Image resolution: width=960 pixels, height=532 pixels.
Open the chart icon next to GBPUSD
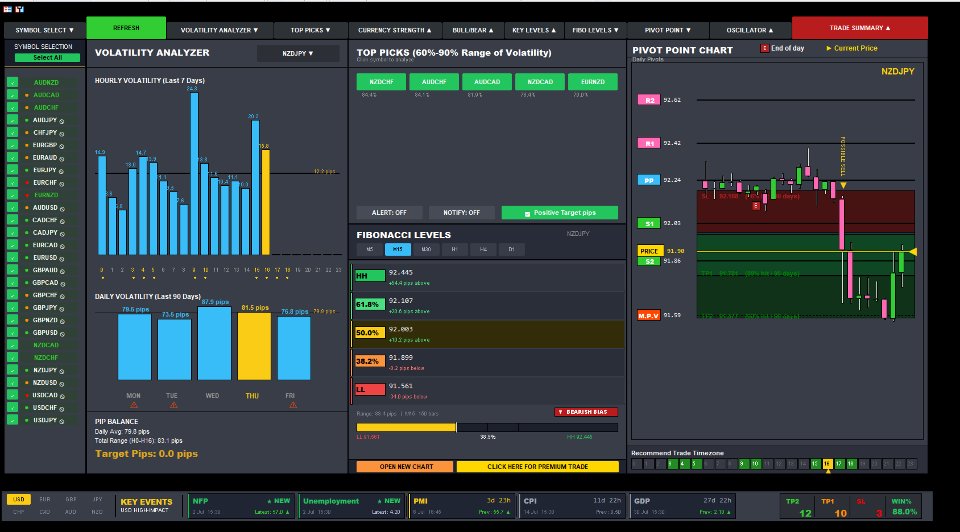[62, 334]
